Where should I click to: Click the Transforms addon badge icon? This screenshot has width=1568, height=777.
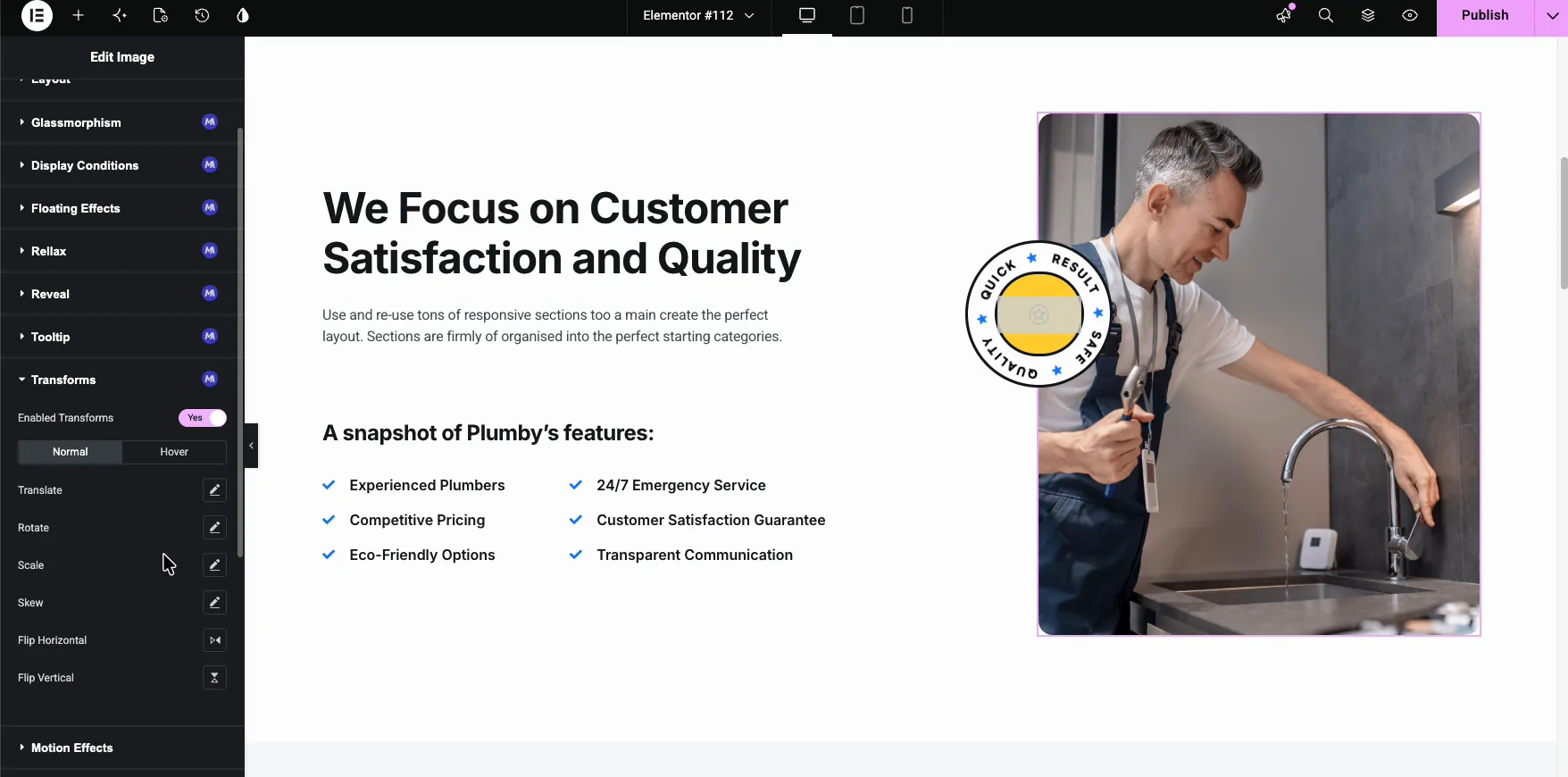210,379
